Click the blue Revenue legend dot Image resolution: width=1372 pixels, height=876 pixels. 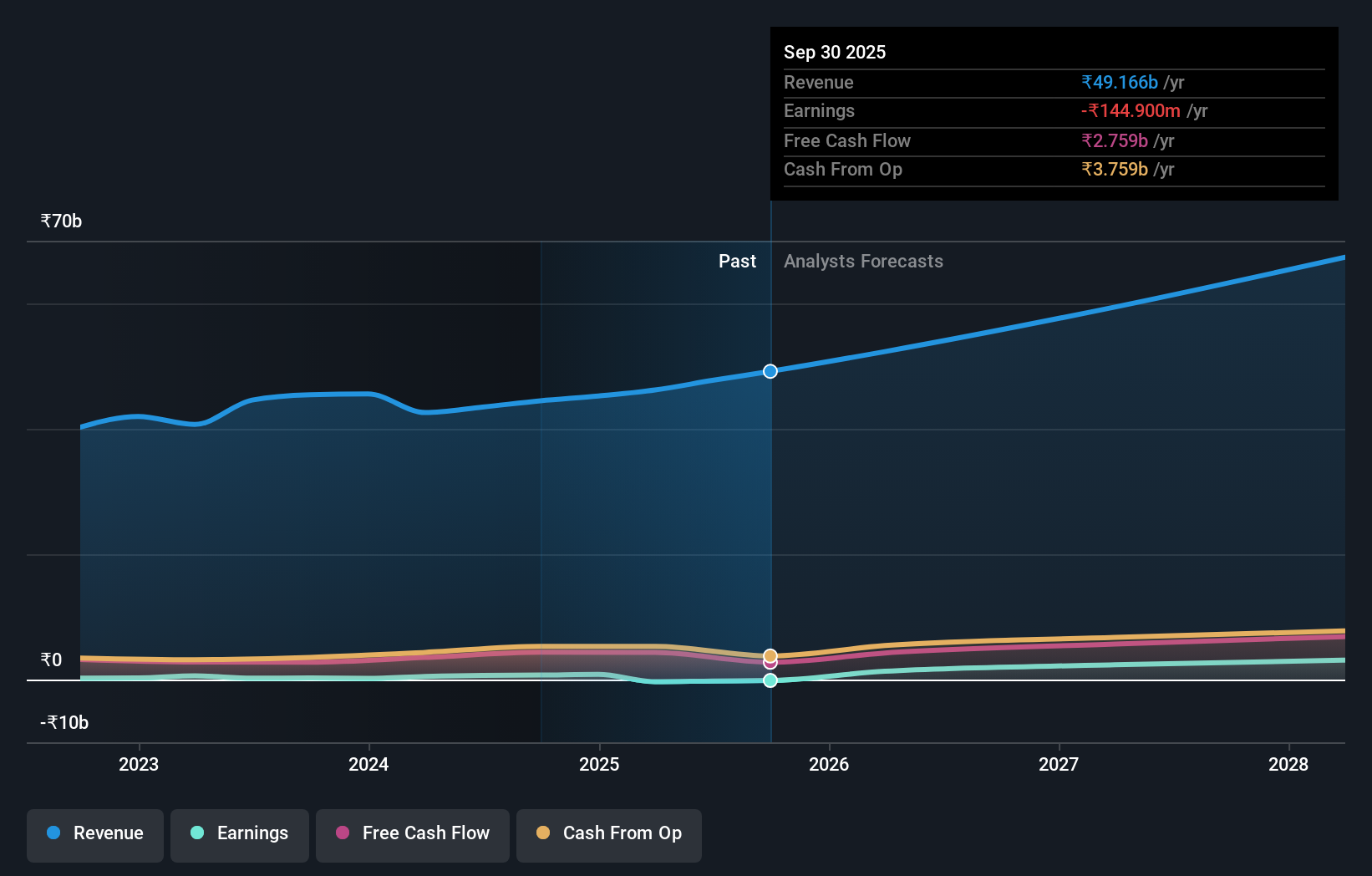coord(53,833)
